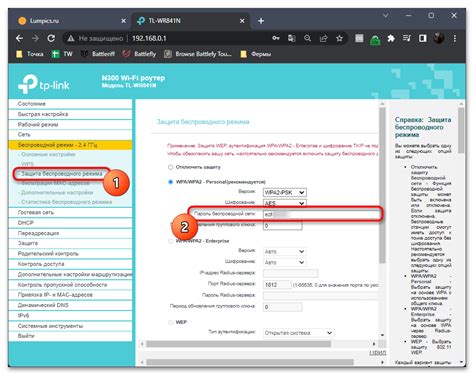Open the Сеть menu
Image resolution: width=474 pixels, height=375 pixels.
(x=70, y=134)
